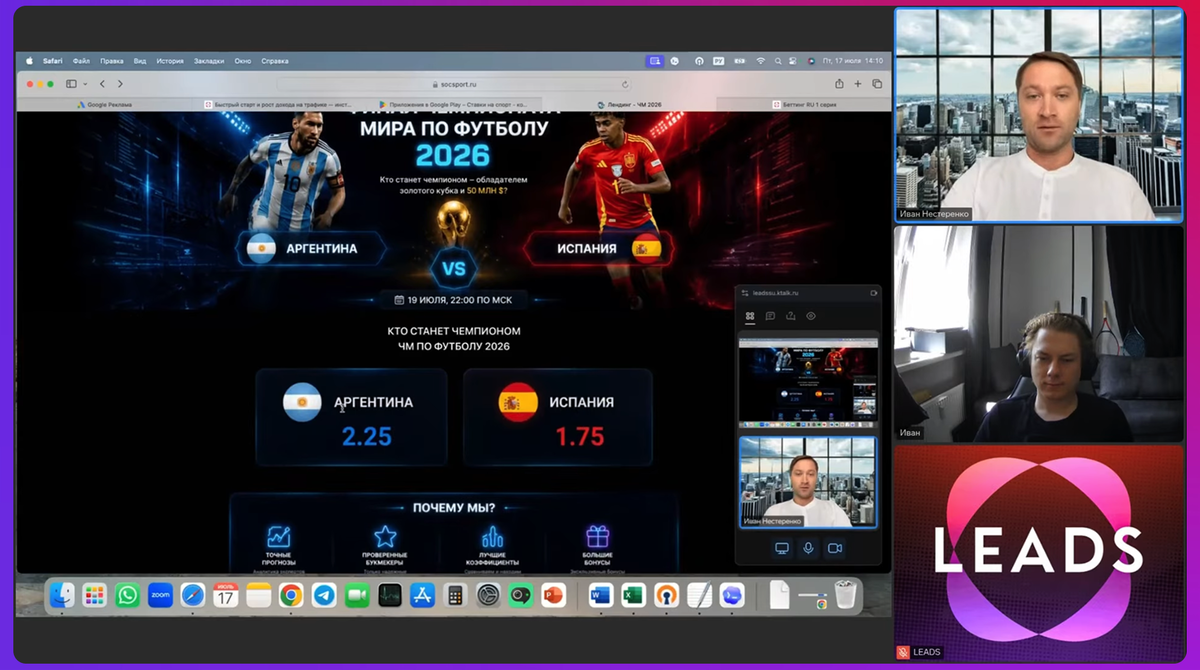Switch to the Google Реклама tab
The width and height of the screenshot is (1200, 670).
pyautogui.click(x=109, y=104)
